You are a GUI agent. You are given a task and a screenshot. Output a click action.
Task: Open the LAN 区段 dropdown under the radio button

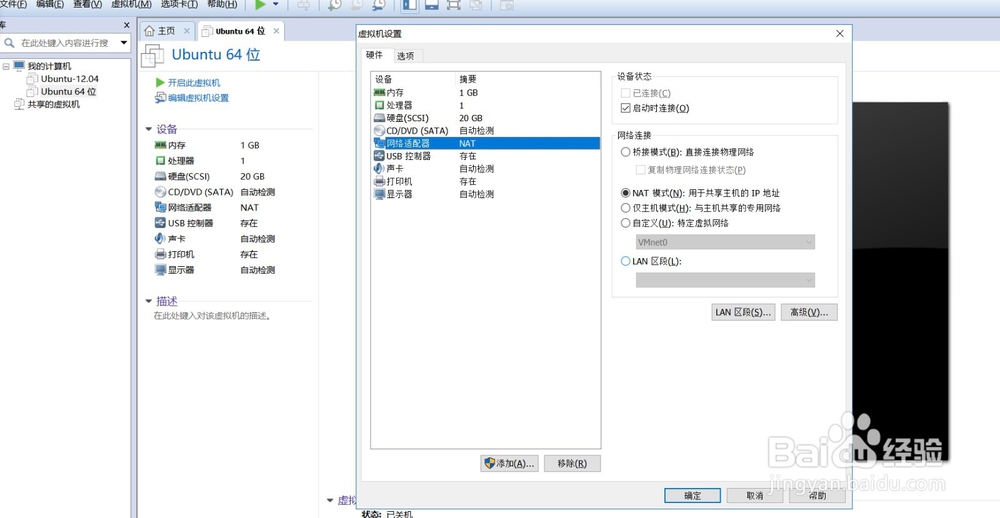coord(725,280)
